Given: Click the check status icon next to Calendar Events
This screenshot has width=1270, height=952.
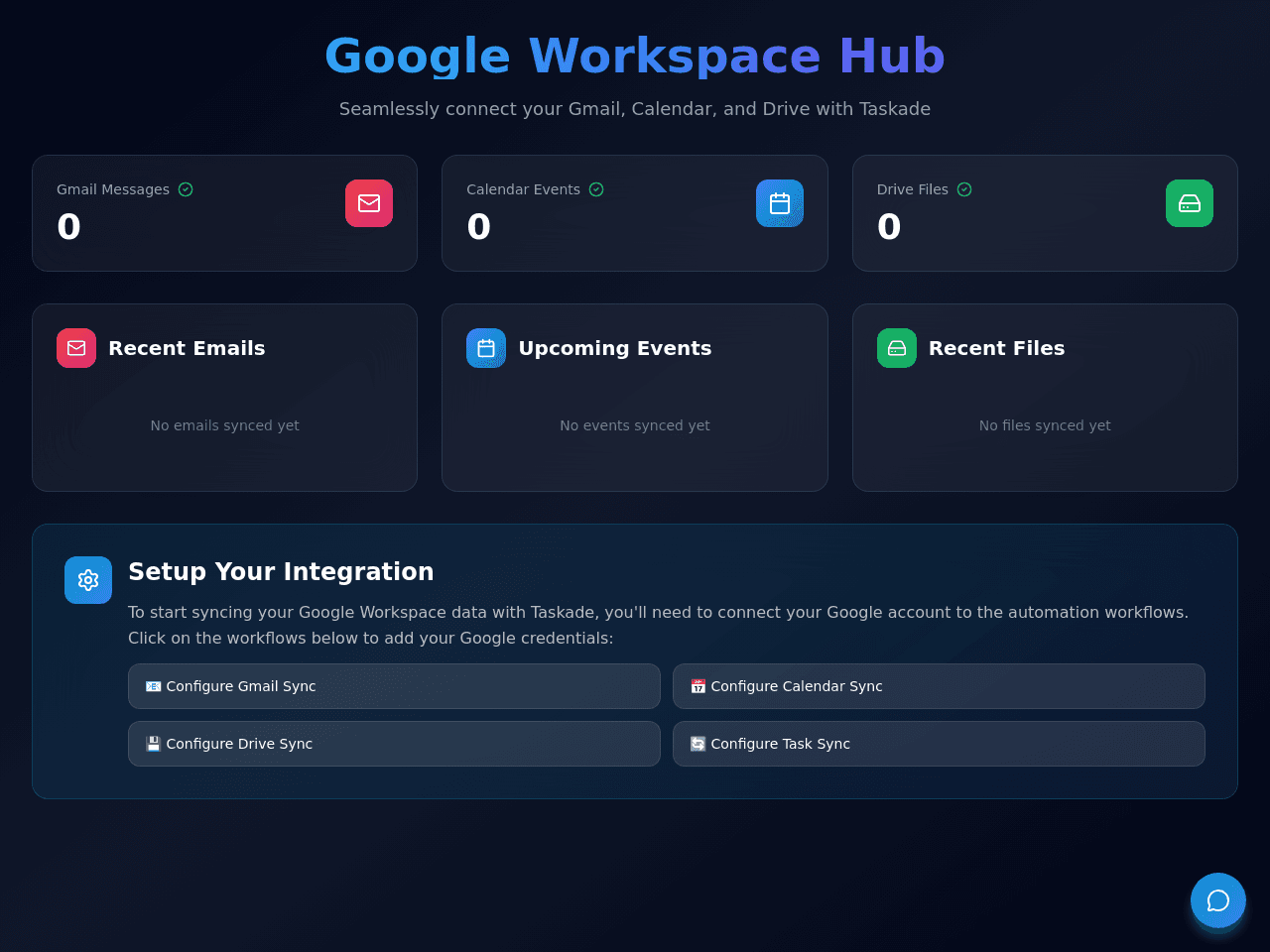Looking at the screenshot, I should click(596, 189).
